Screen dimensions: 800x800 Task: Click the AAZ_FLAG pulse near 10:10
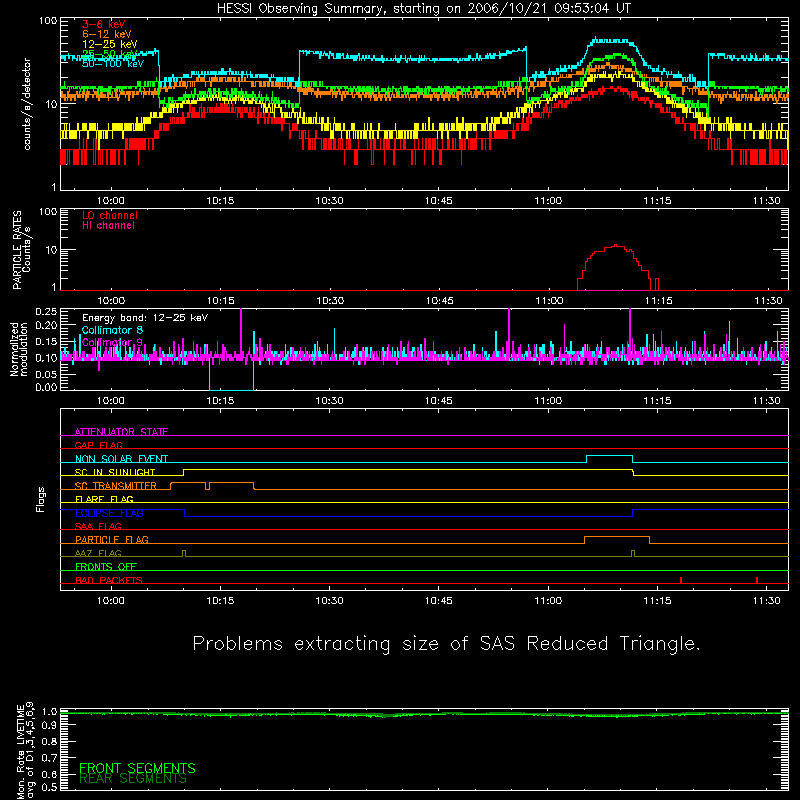pyautogui.click(x=184, y=553)
